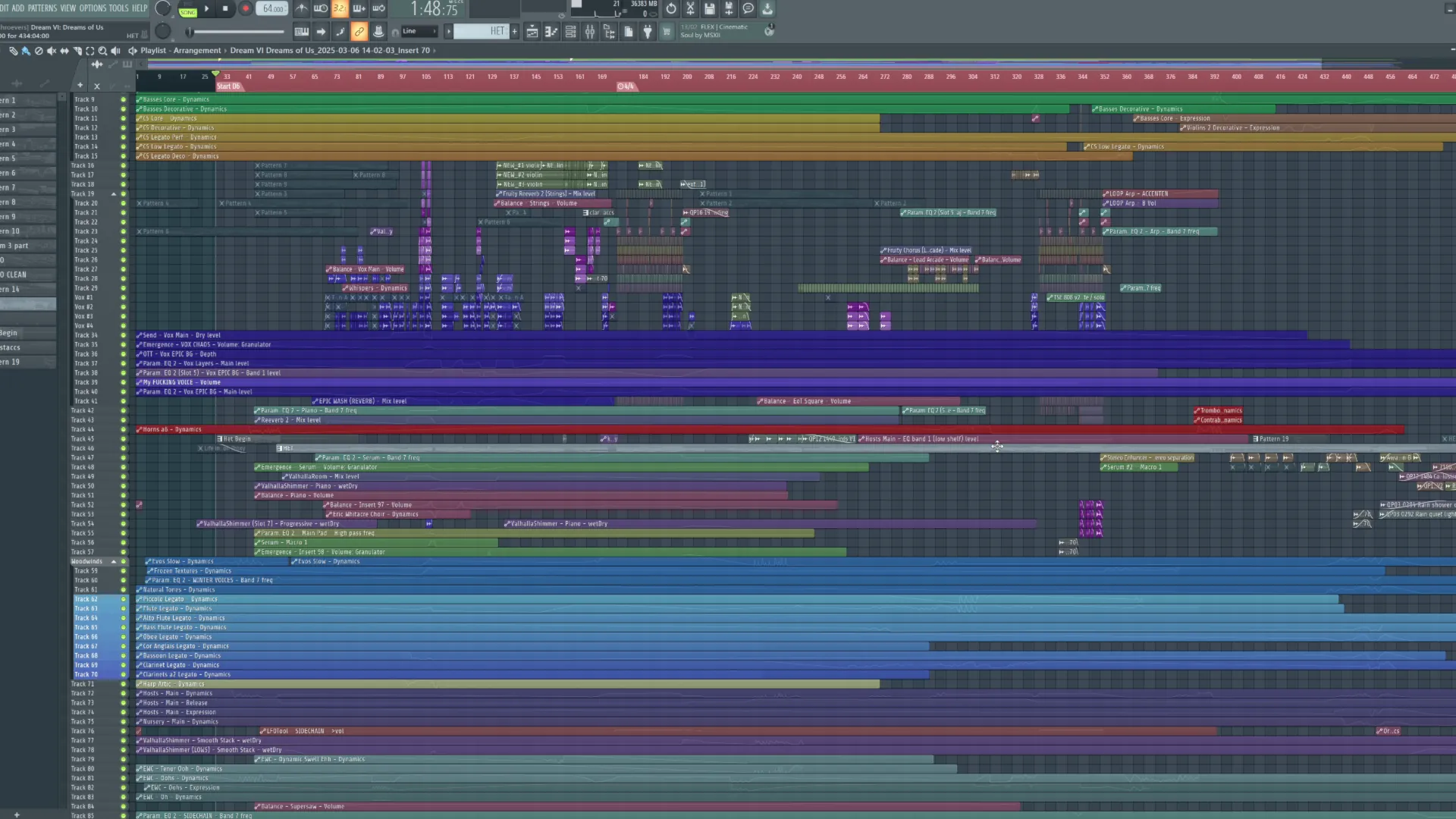This screenshot has width=1456, height=819.
Task: Click the Arrangement breadcrumb label
Action: tap(197, 51)
